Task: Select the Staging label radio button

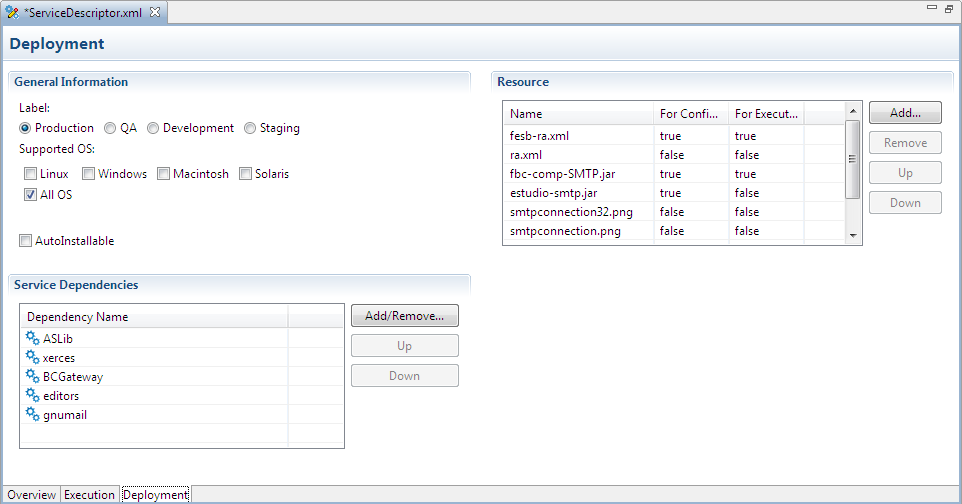Action: [250, 128]
